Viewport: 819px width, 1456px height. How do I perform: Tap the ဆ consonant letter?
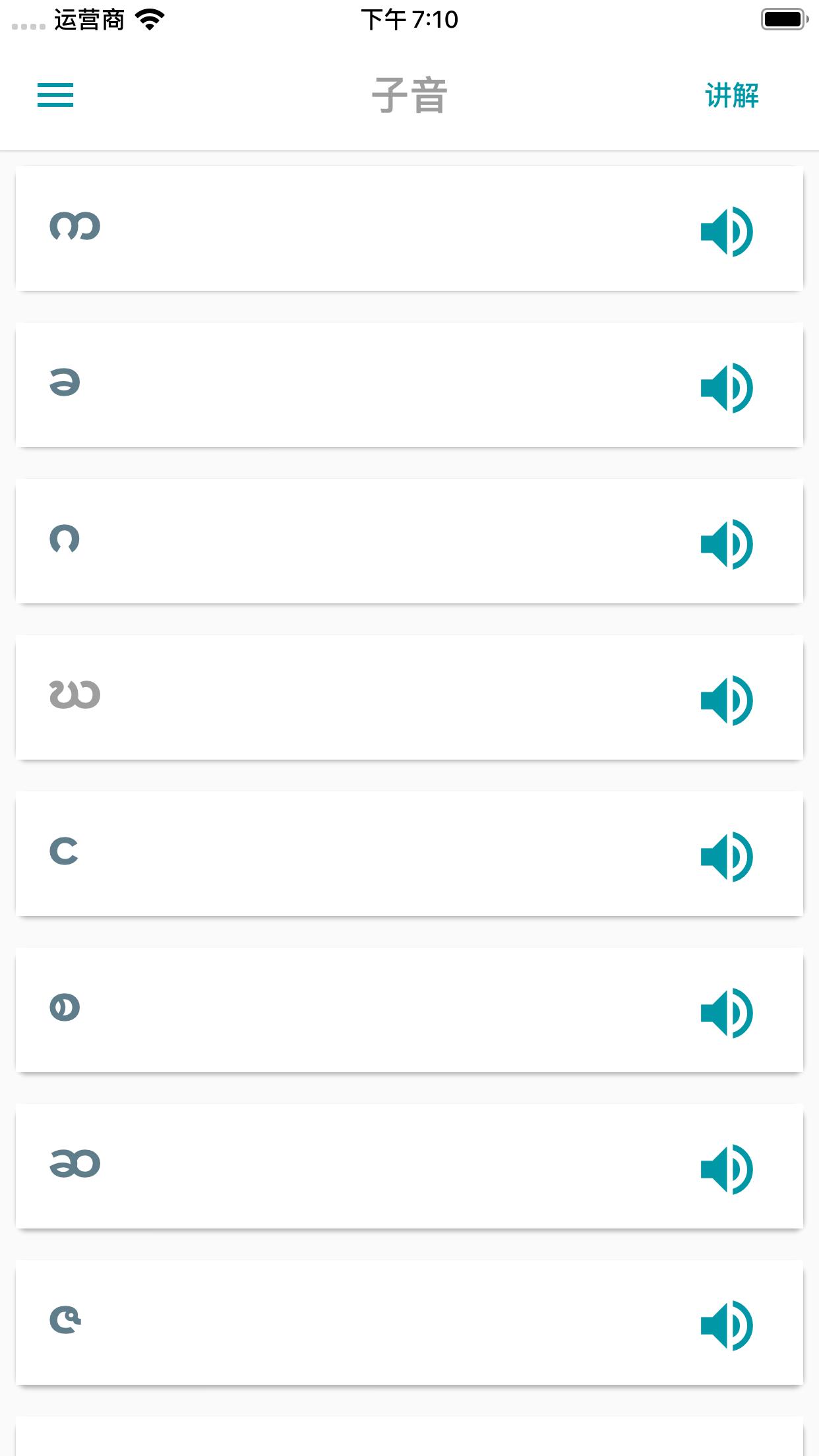(x=75, y=1163)
